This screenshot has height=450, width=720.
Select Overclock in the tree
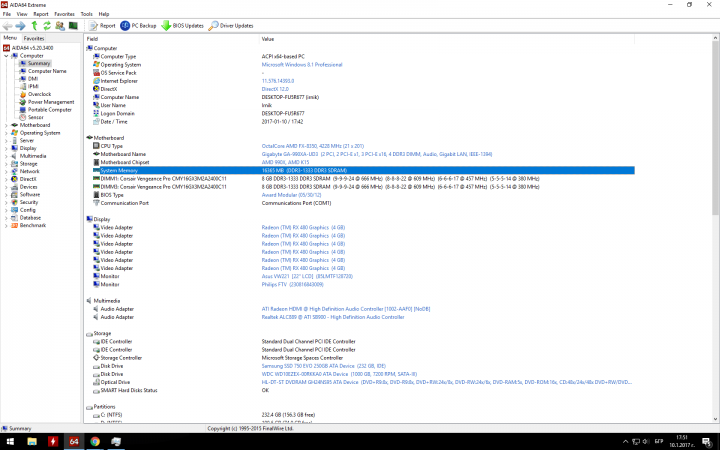(x=39, y=94)
